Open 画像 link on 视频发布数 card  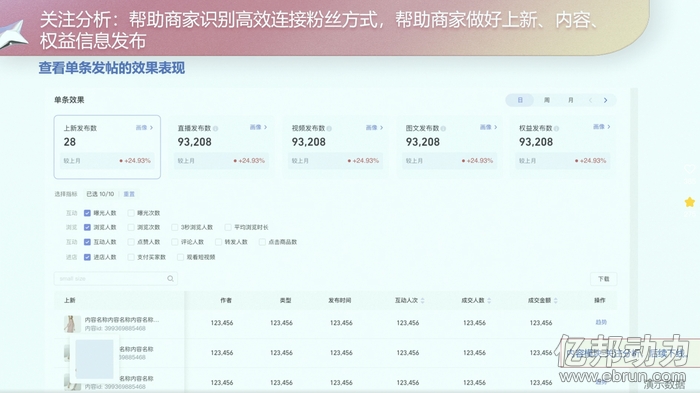[x=374, y=128]
